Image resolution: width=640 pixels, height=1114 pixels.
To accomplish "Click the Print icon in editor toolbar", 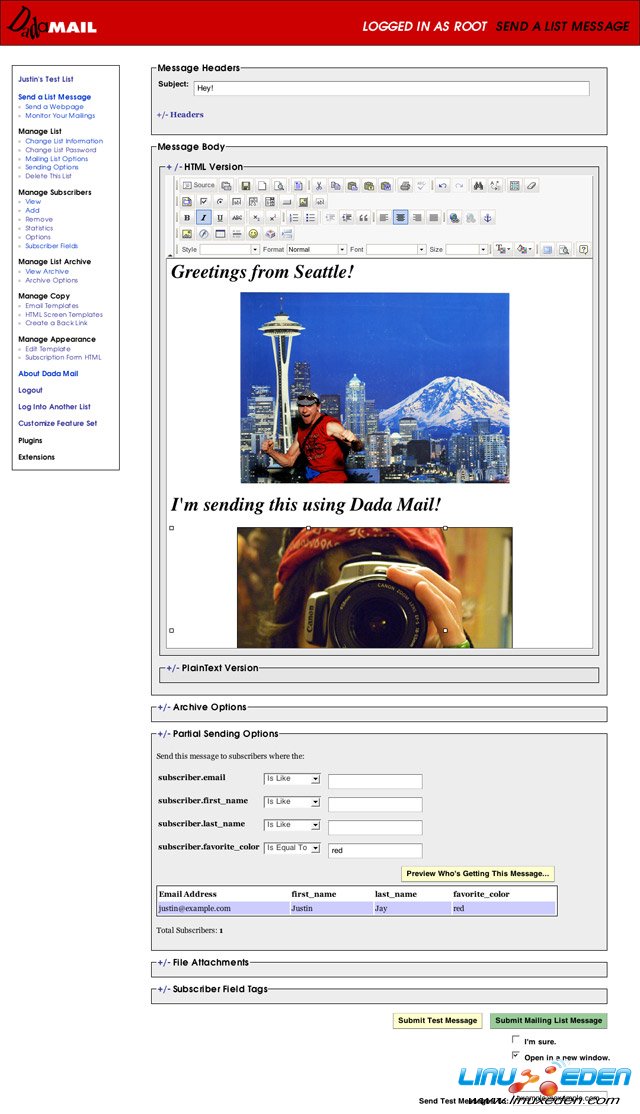I will (404, 185).
